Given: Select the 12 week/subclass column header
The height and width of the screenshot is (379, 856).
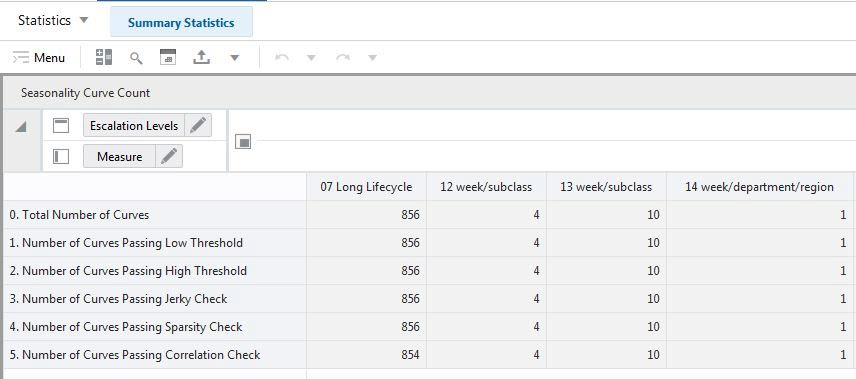Looking at the screenshot, I should [486, 187].
